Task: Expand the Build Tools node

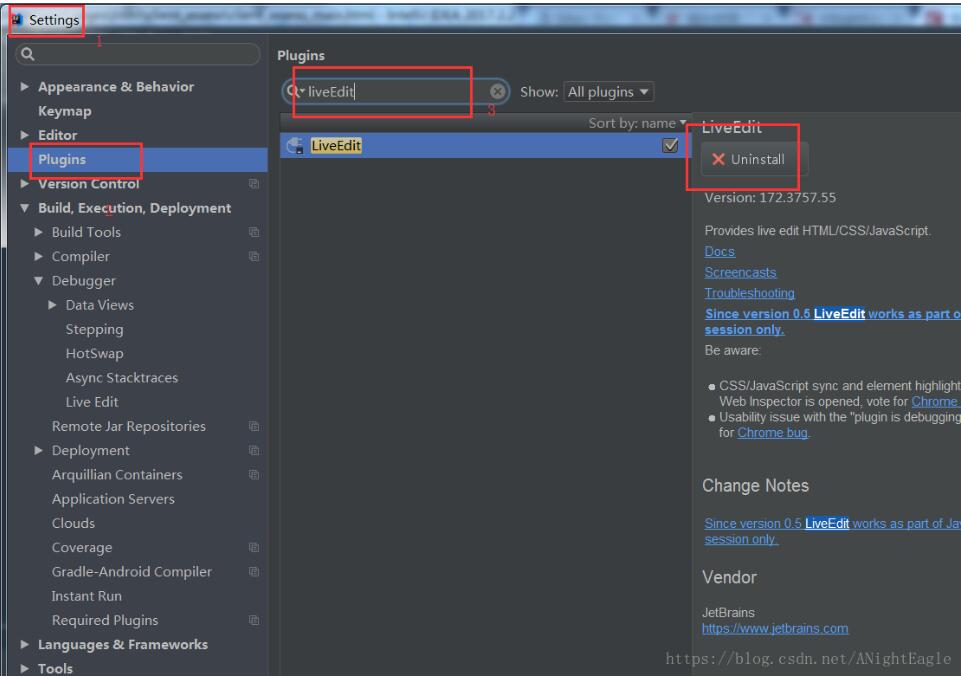Action: [x=39, y=232]
